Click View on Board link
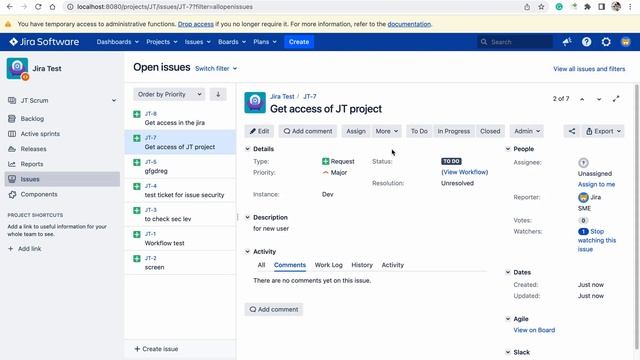 coord(534,330)
